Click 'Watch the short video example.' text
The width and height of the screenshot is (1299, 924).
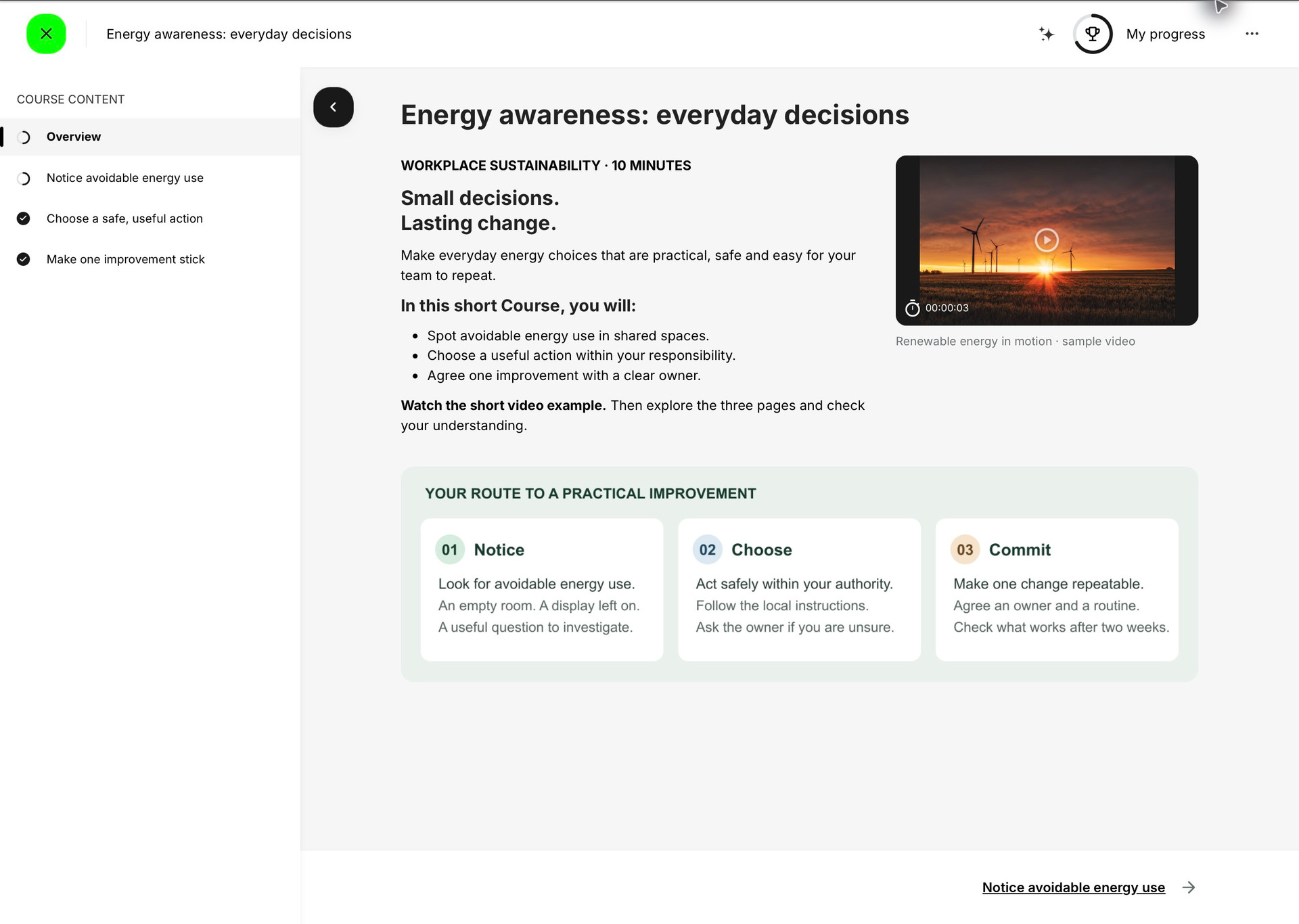pyautogui.click(x=503, y=405)
